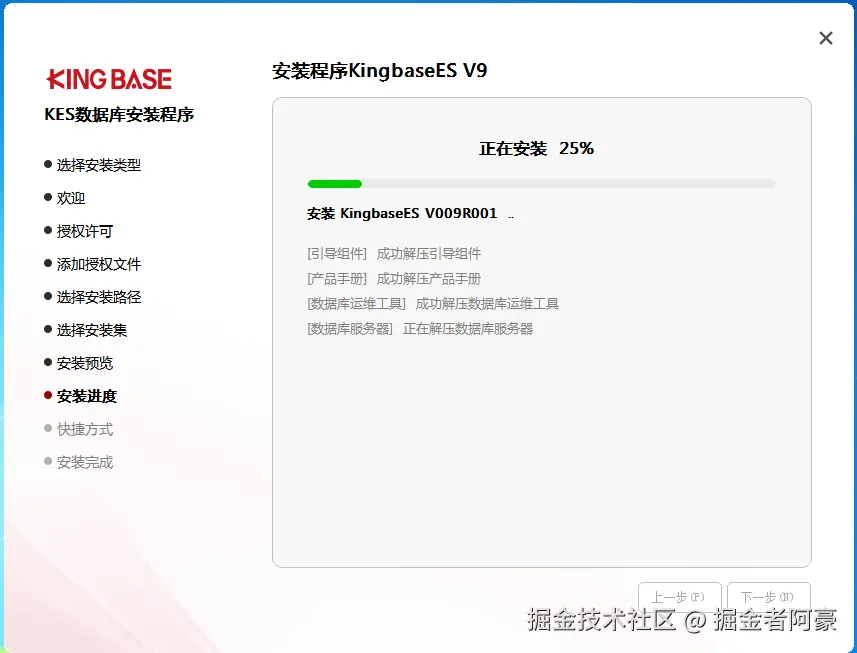Select the 选择安装集 step

pyautogui.click(x=86, y=330)
